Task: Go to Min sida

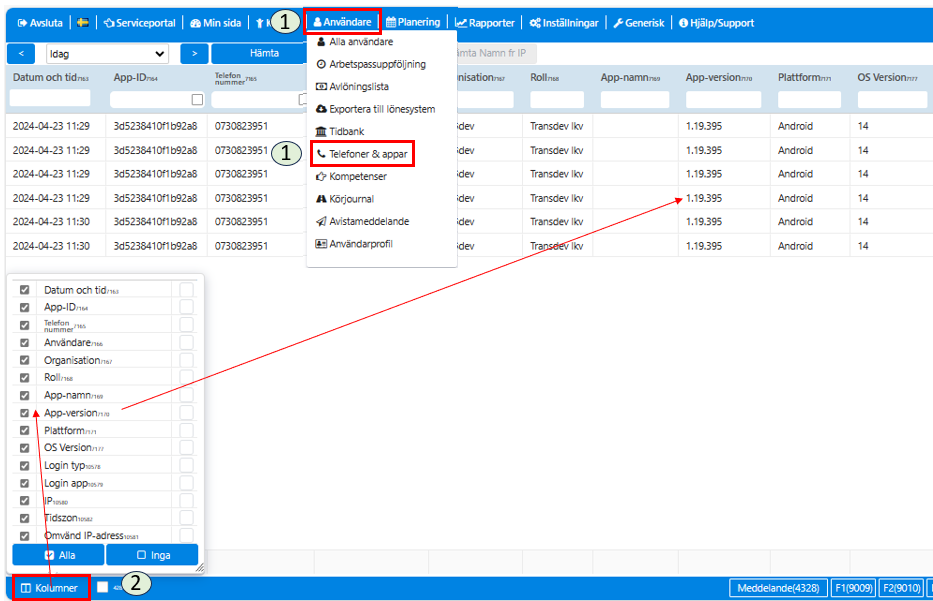Action: click(215, 23)
